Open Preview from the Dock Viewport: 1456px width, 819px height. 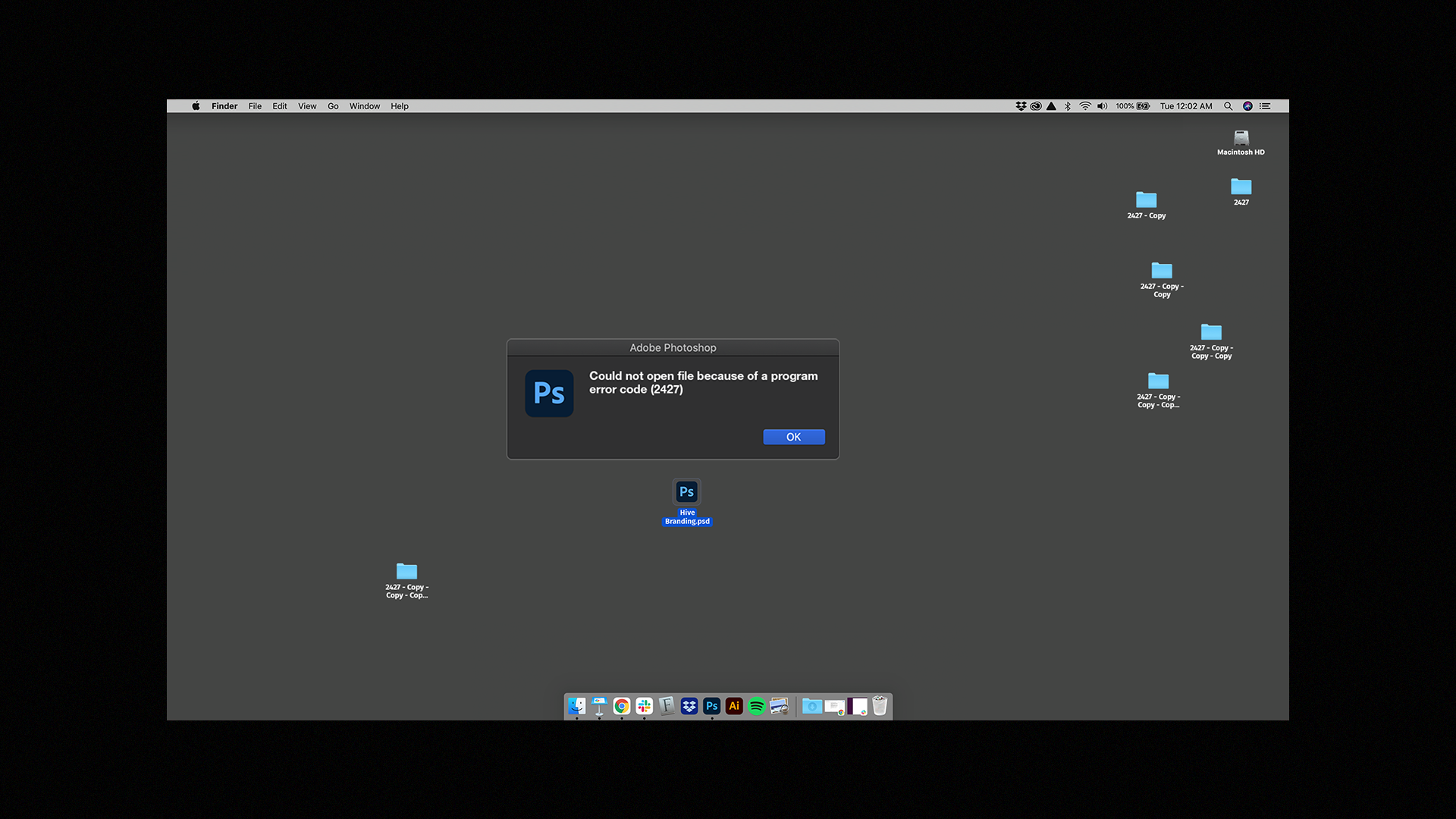(x=779, y=706)
